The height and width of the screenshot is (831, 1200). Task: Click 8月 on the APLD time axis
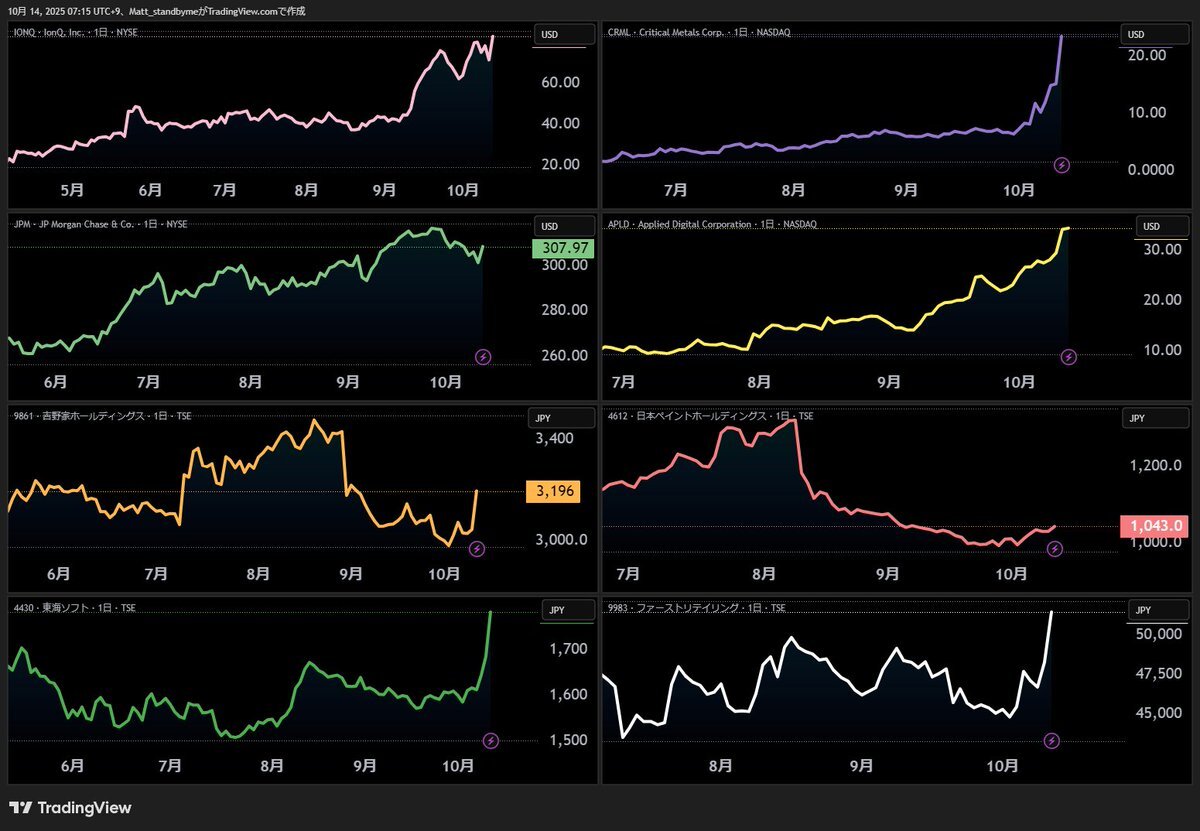tap(759, 381)
